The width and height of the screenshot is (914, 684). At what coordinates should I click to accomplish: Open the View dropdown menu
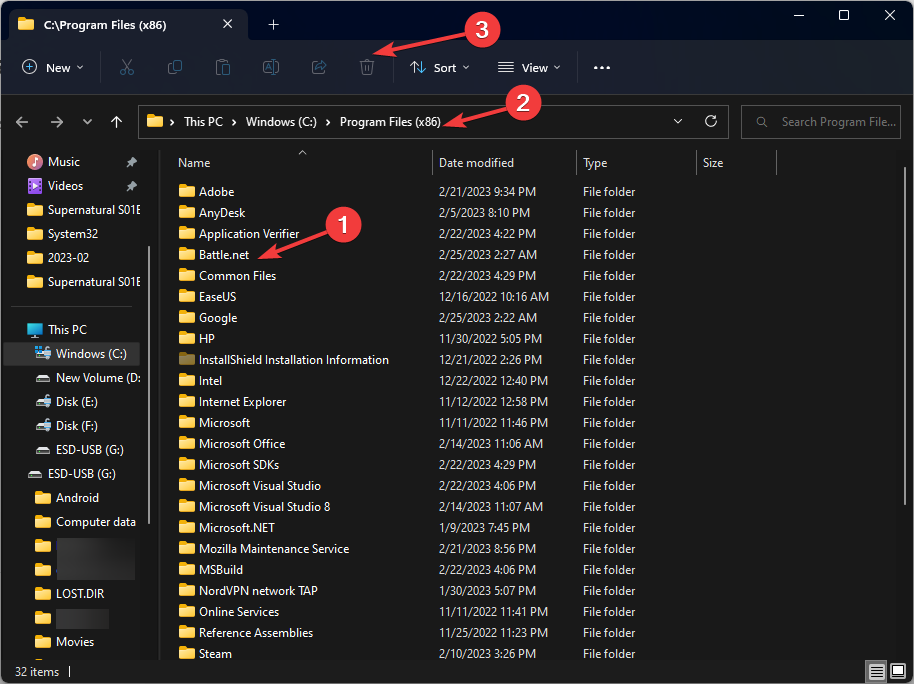[529, 68]
